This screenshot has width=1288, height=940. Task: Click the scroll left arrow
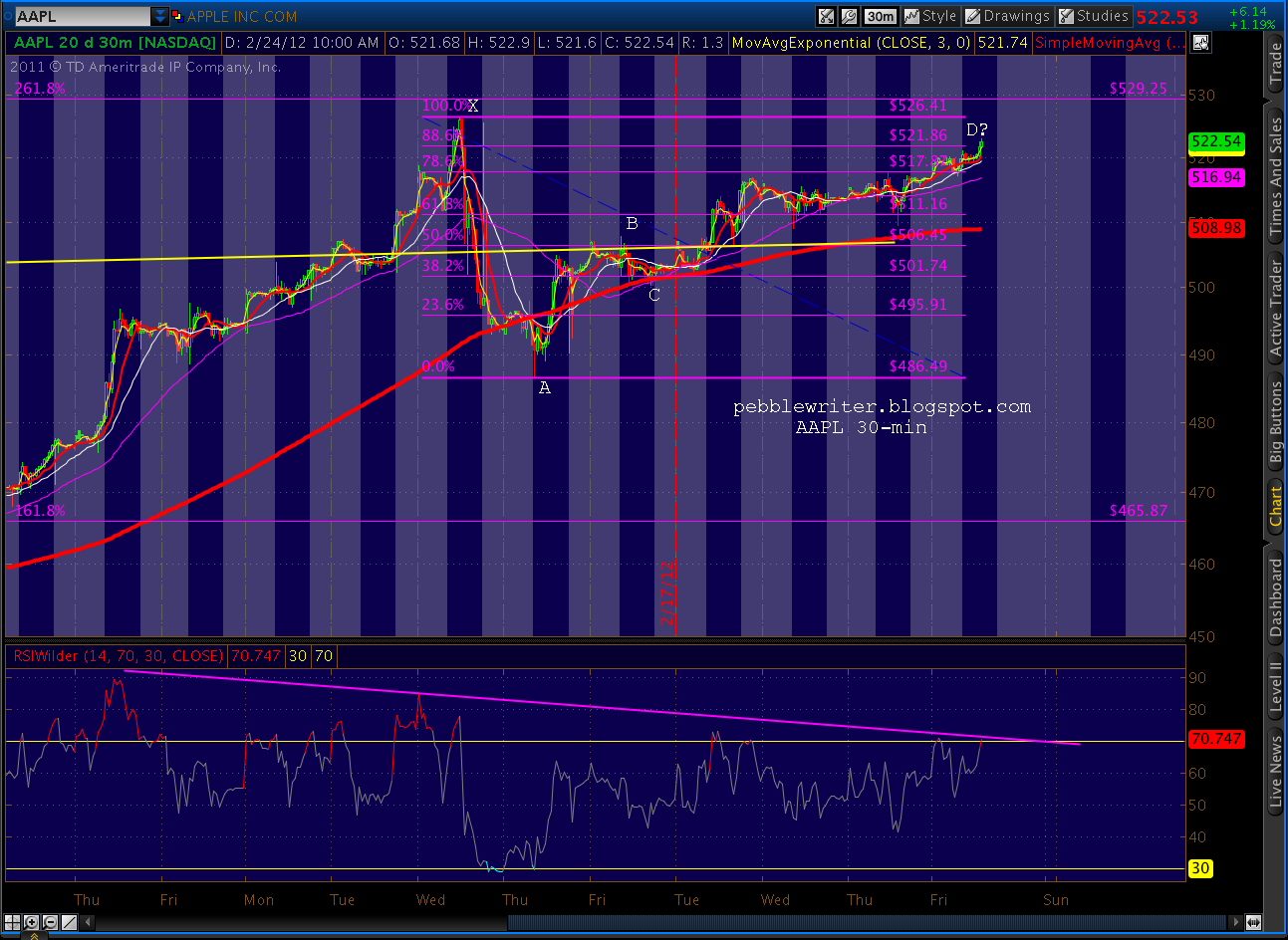(x=88, y=922)
